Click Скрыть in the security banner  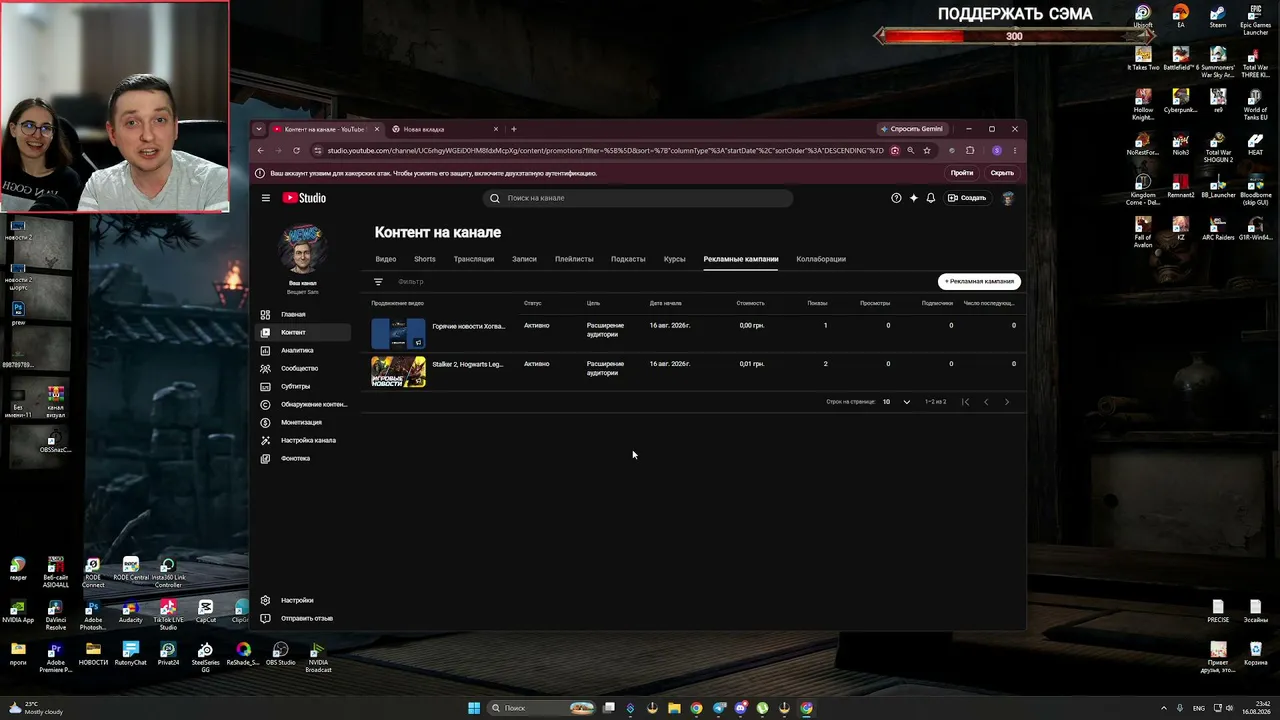coord(1002,173)
